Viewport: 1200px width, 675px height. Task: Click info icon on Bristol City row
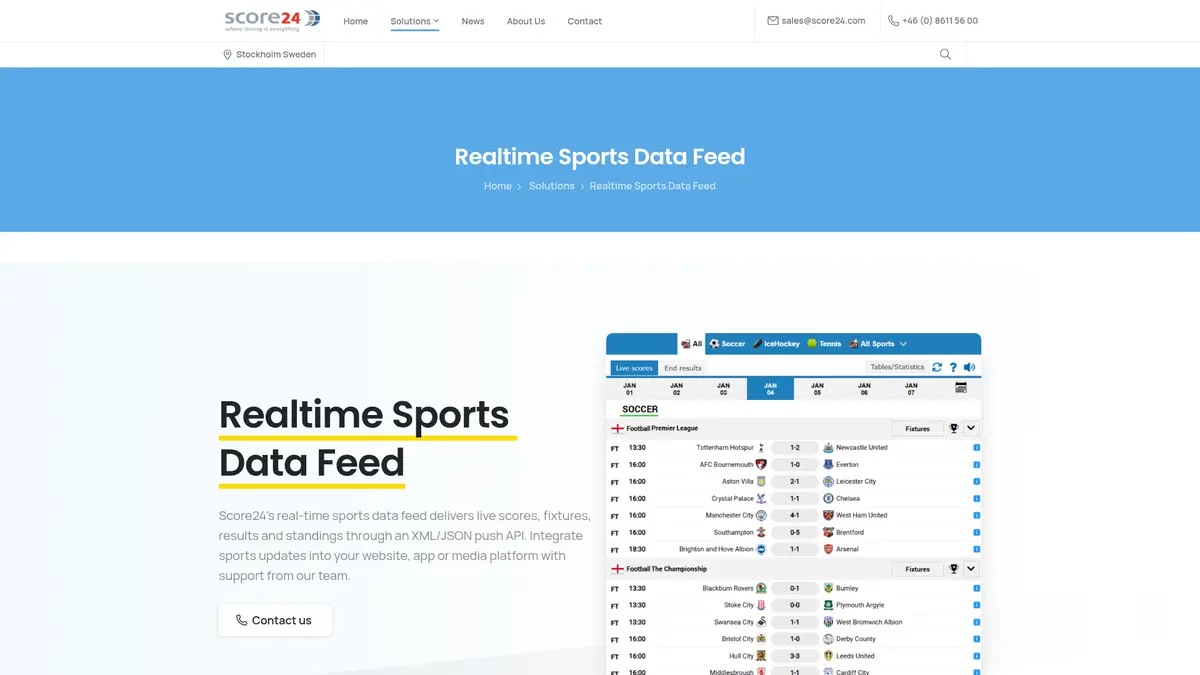pos(976,640)
